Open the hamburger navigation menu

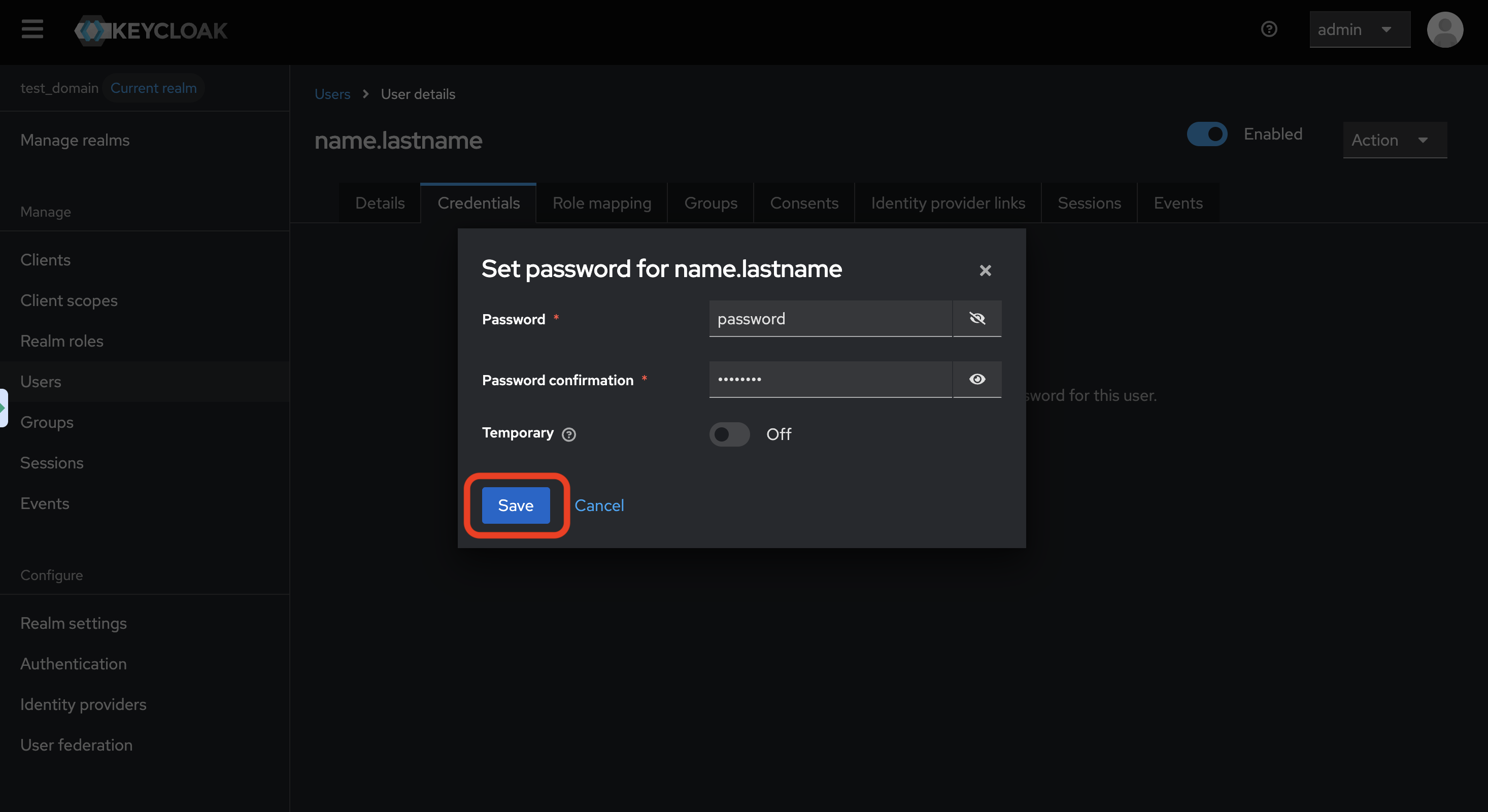coord(32,29)
